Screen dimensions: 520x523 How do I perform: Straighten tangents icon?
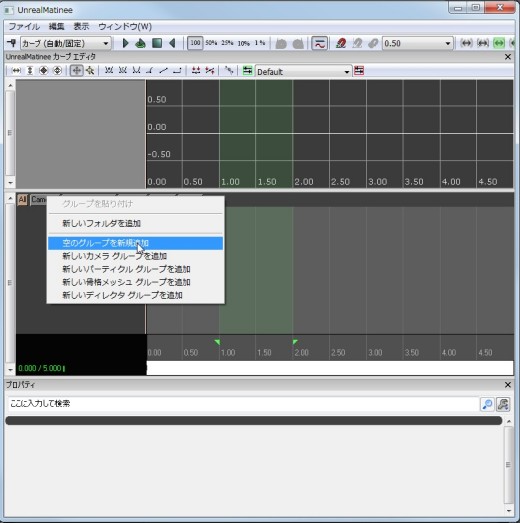[210, 70]
